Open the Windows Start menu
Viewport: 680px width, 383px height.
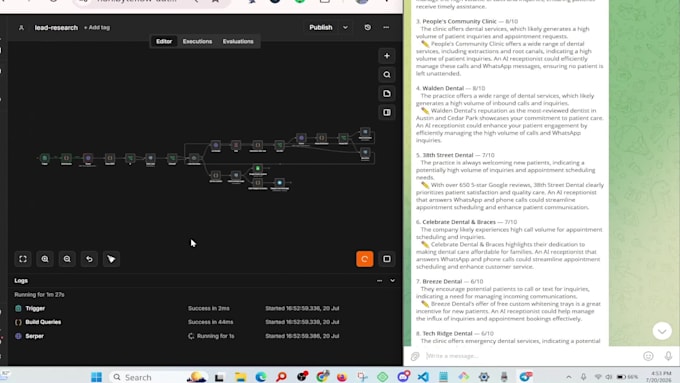(96, 377)
